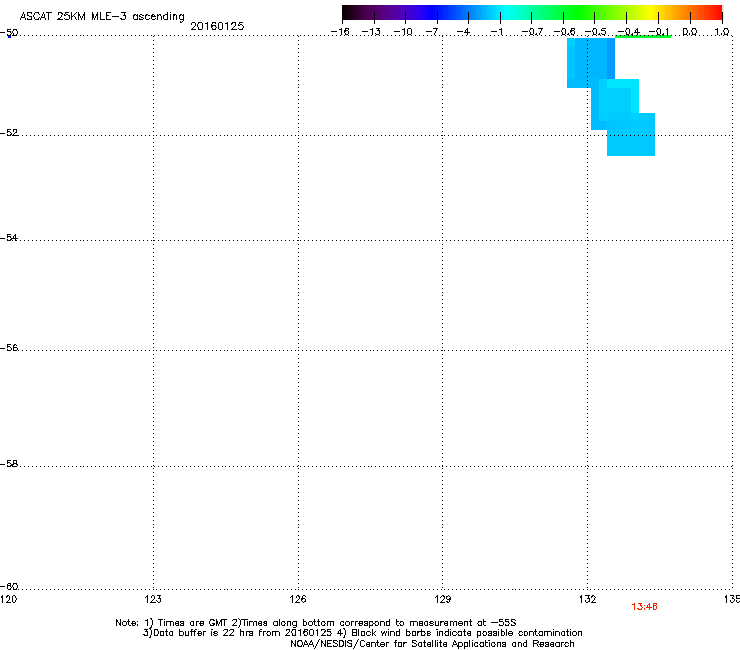Click the color scale label -0.5
This screenshot has height=650, width=740.
[596, 32]
